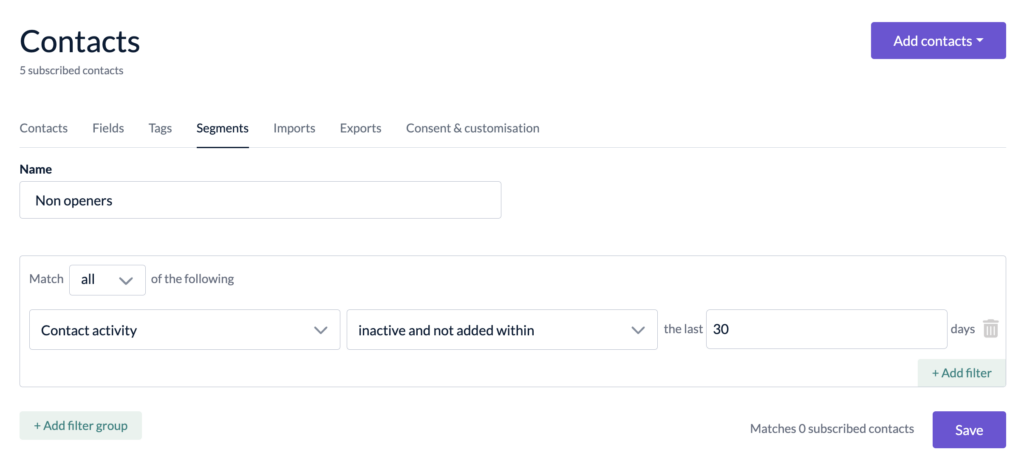1024x472 pixels.
Task: Save the Non openers segment
Action: [968, 430]
